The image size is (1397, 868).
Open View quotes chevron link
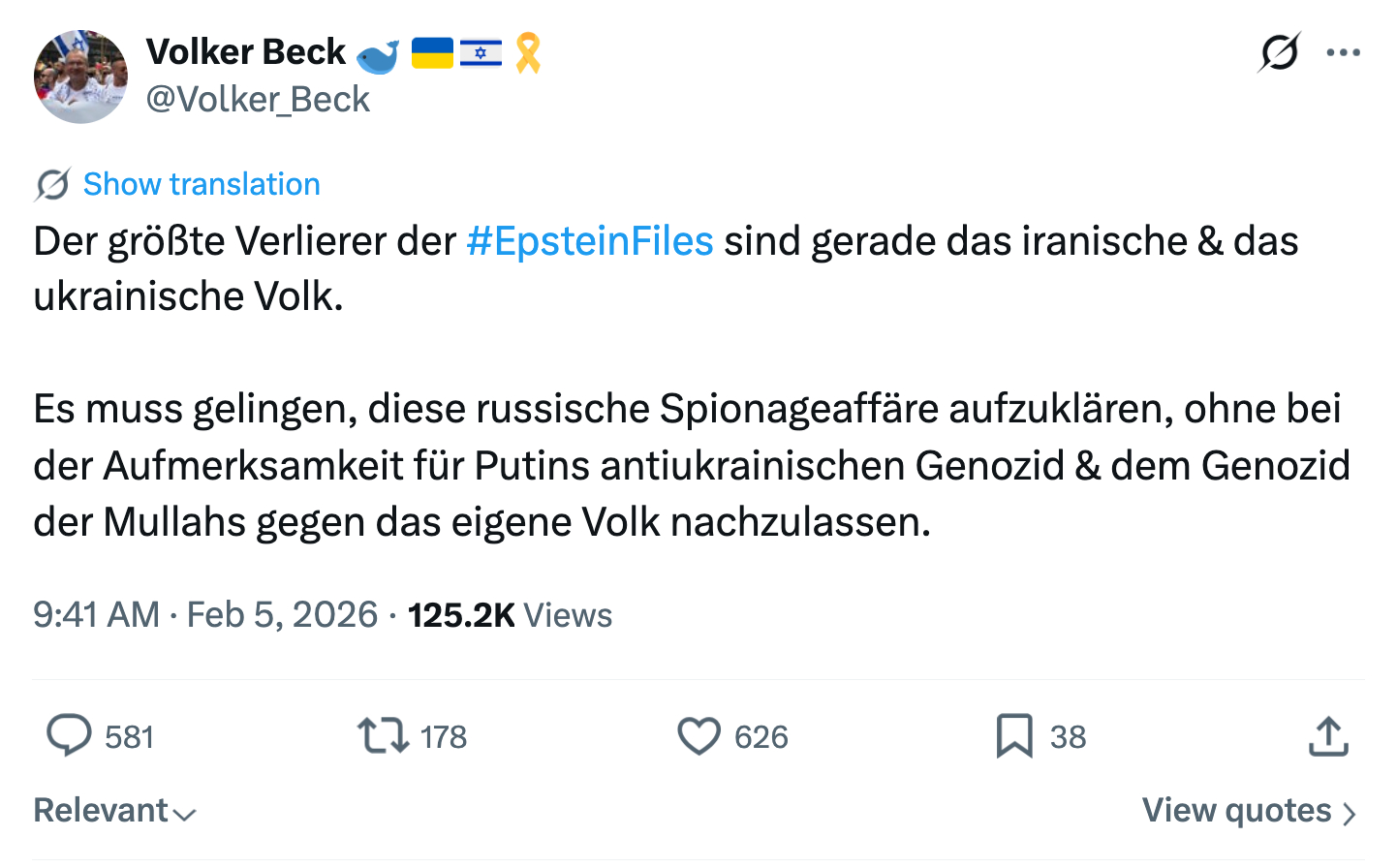1249,811
